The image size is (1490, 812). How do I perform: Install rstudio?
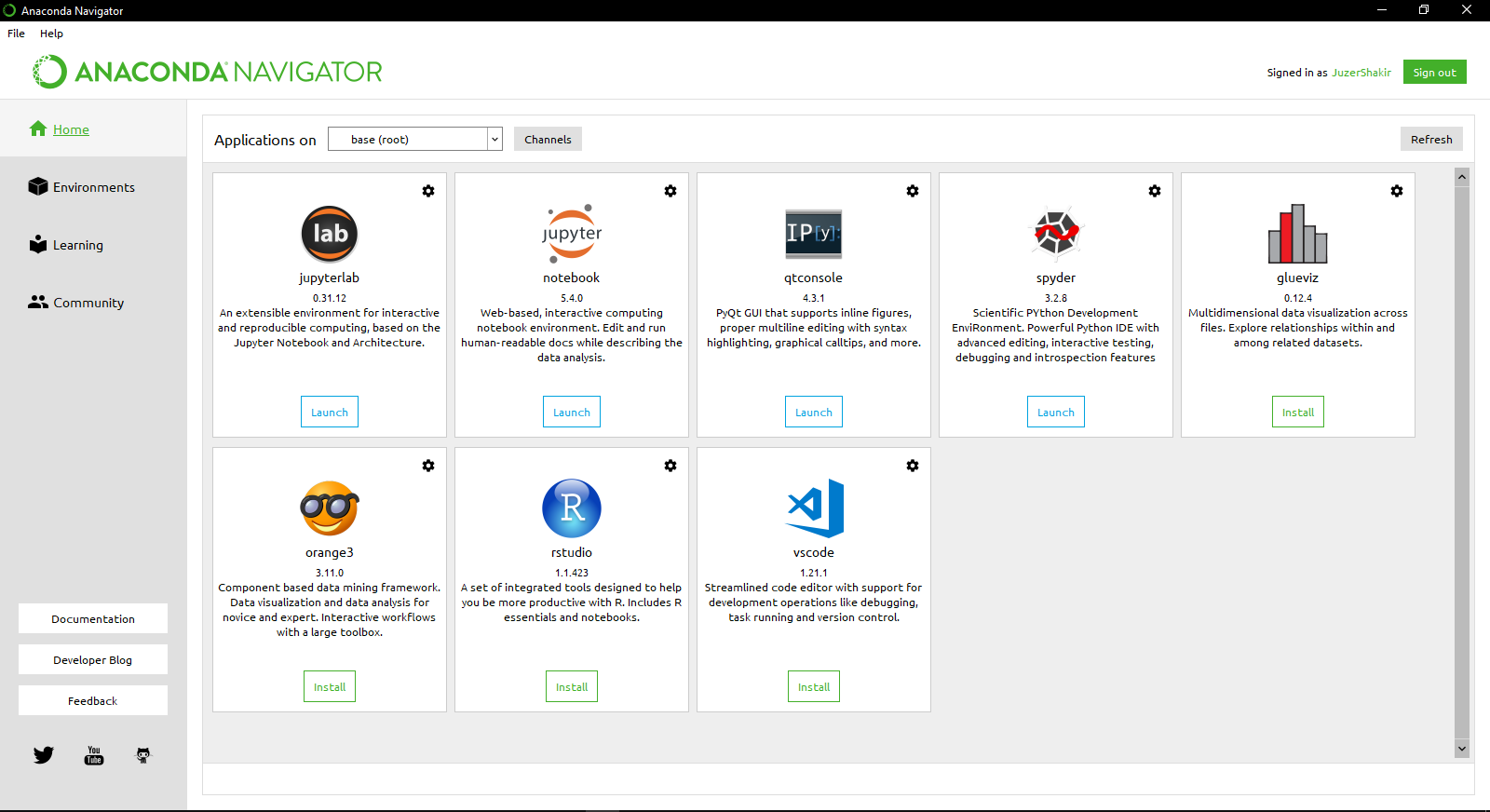click(572, 687)
